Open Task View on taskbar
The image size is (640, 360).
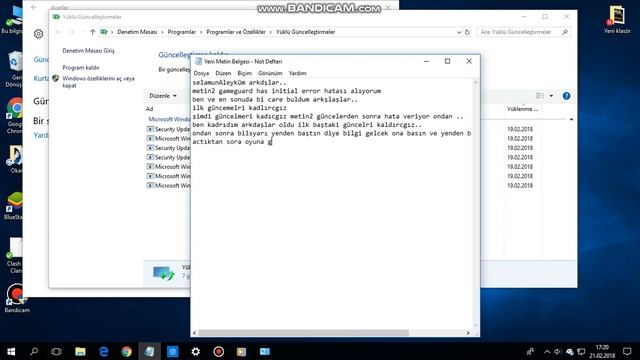pyautogui.click(x=56, y=351)
